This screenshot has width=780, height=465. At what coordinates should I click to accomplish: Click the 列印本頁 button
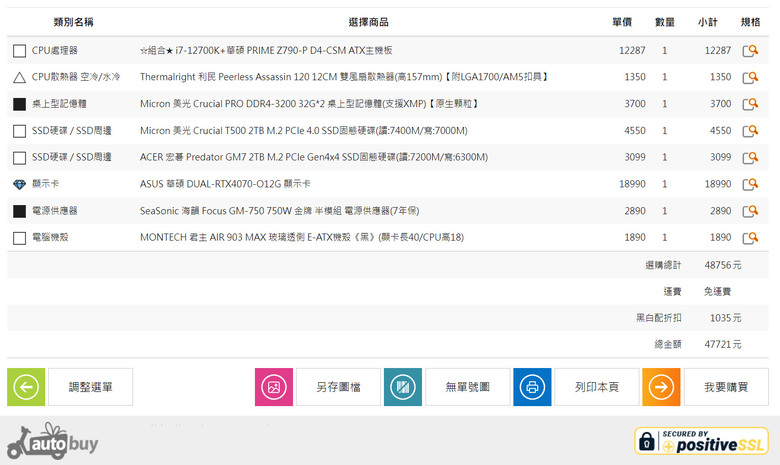click(597, 387)
